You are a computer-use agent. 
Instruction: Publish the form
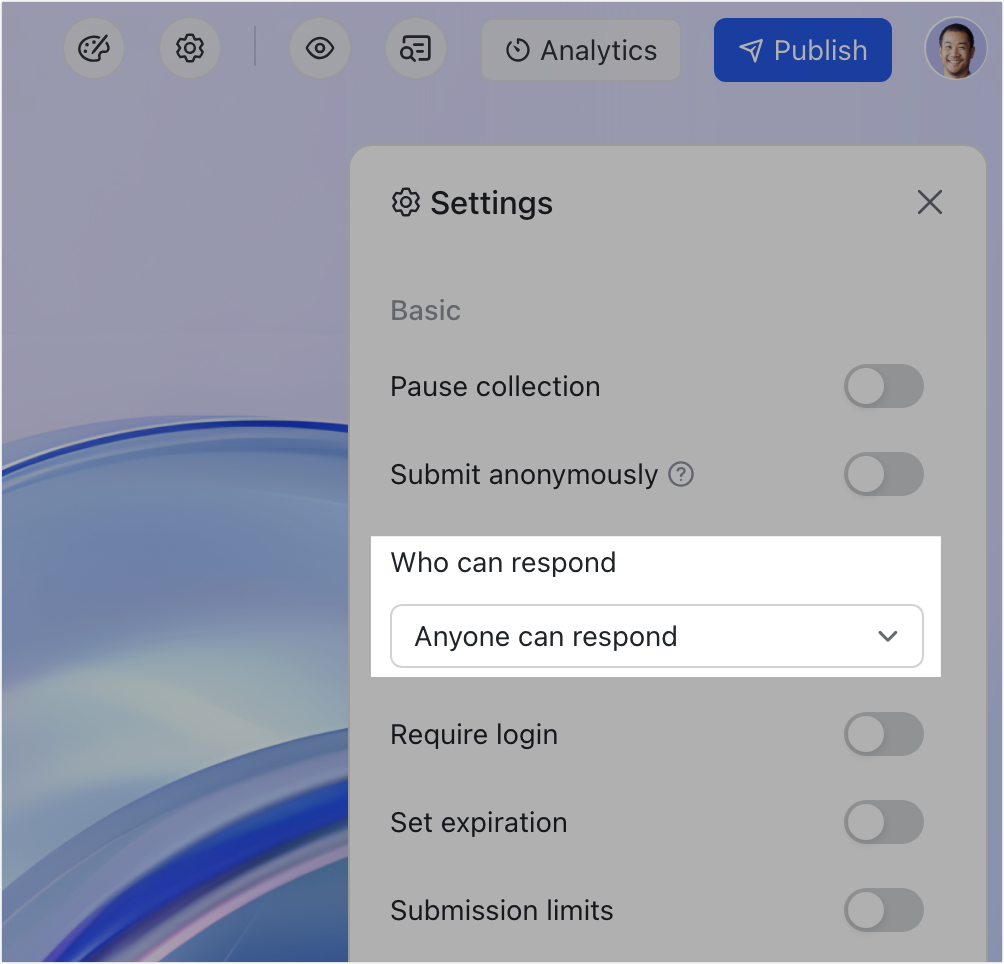802,49
